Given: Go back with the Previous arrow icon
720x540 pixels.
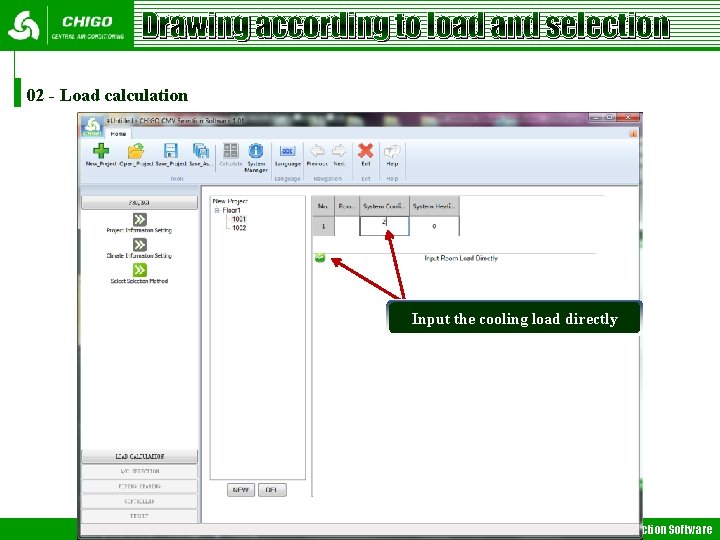Looking at the screenshot, I should pyautogui.click(x=317, y=151).
